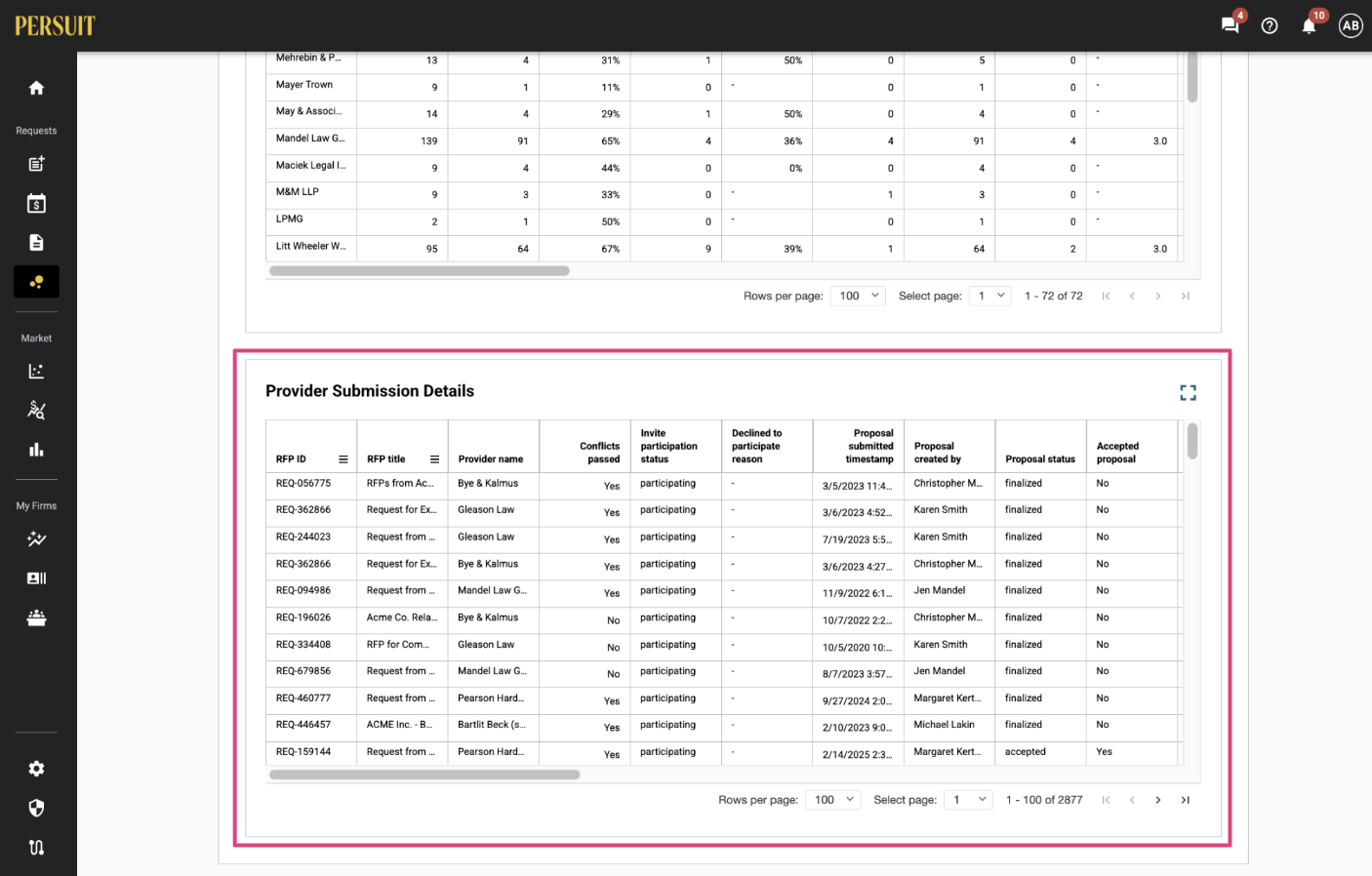Open the RFP ID column menu icon
This screenshot has width=1372, height=876.
point(343,459)
